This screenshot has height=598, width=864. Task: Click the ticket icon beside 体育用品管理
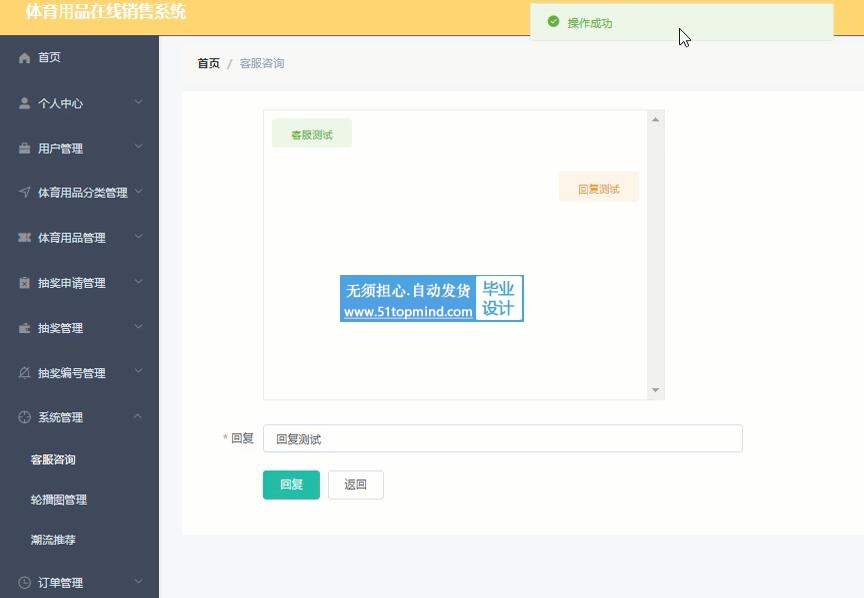[24, 238]
